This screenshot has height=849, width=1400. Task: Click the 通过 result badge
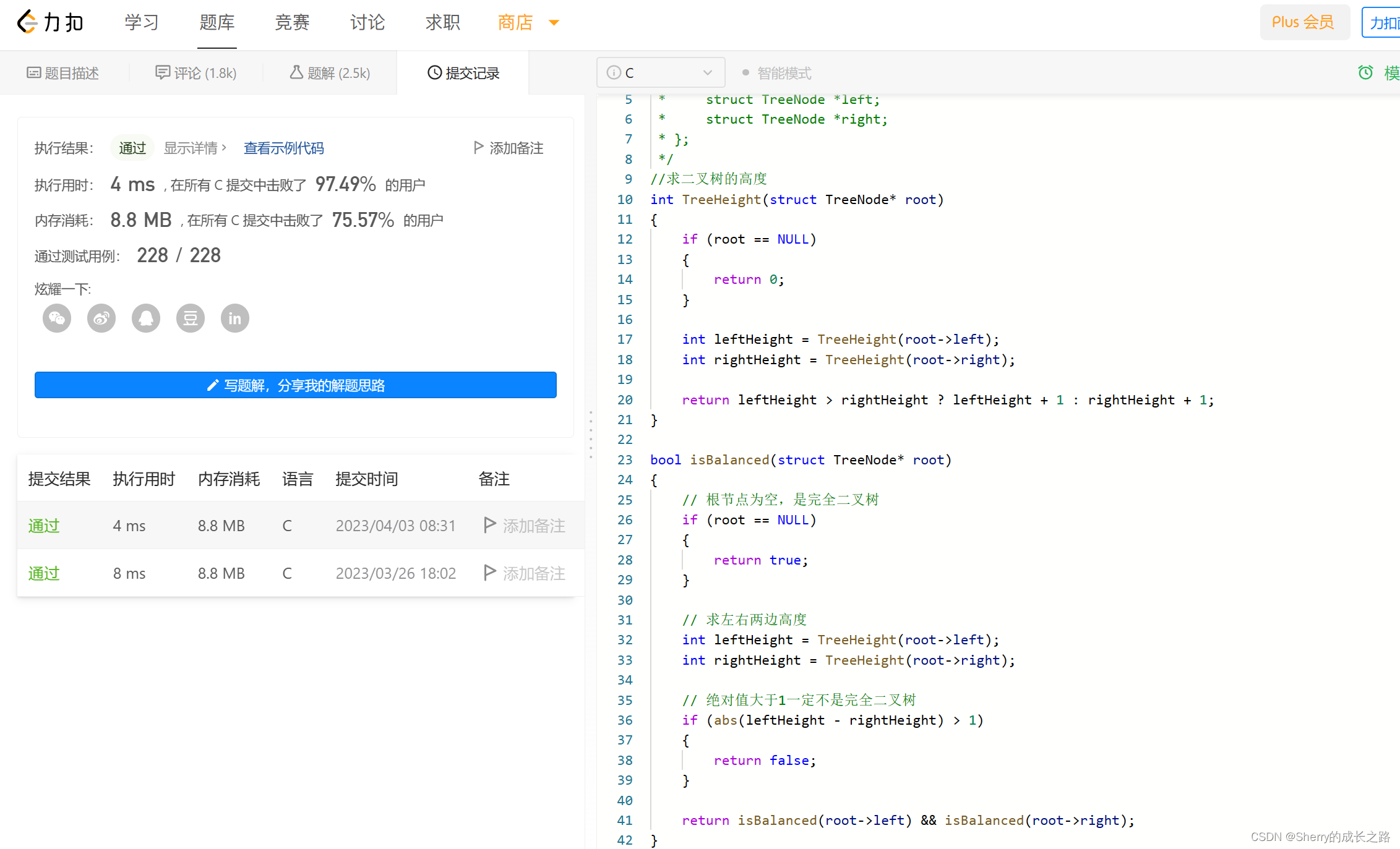coord(132,148)
